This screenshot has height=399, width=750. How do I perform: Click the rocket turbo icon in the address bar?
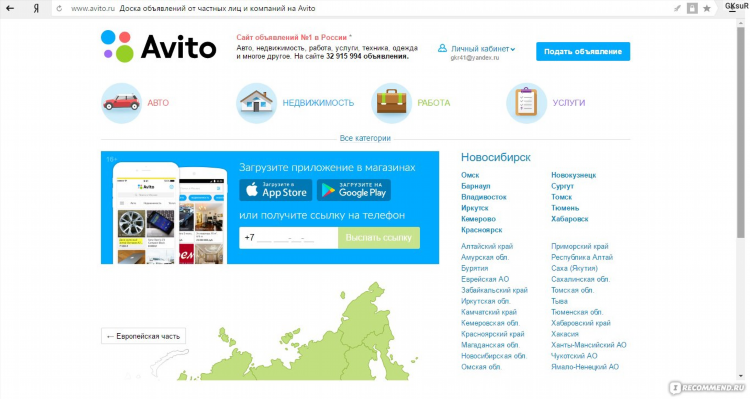coord(677,8)
